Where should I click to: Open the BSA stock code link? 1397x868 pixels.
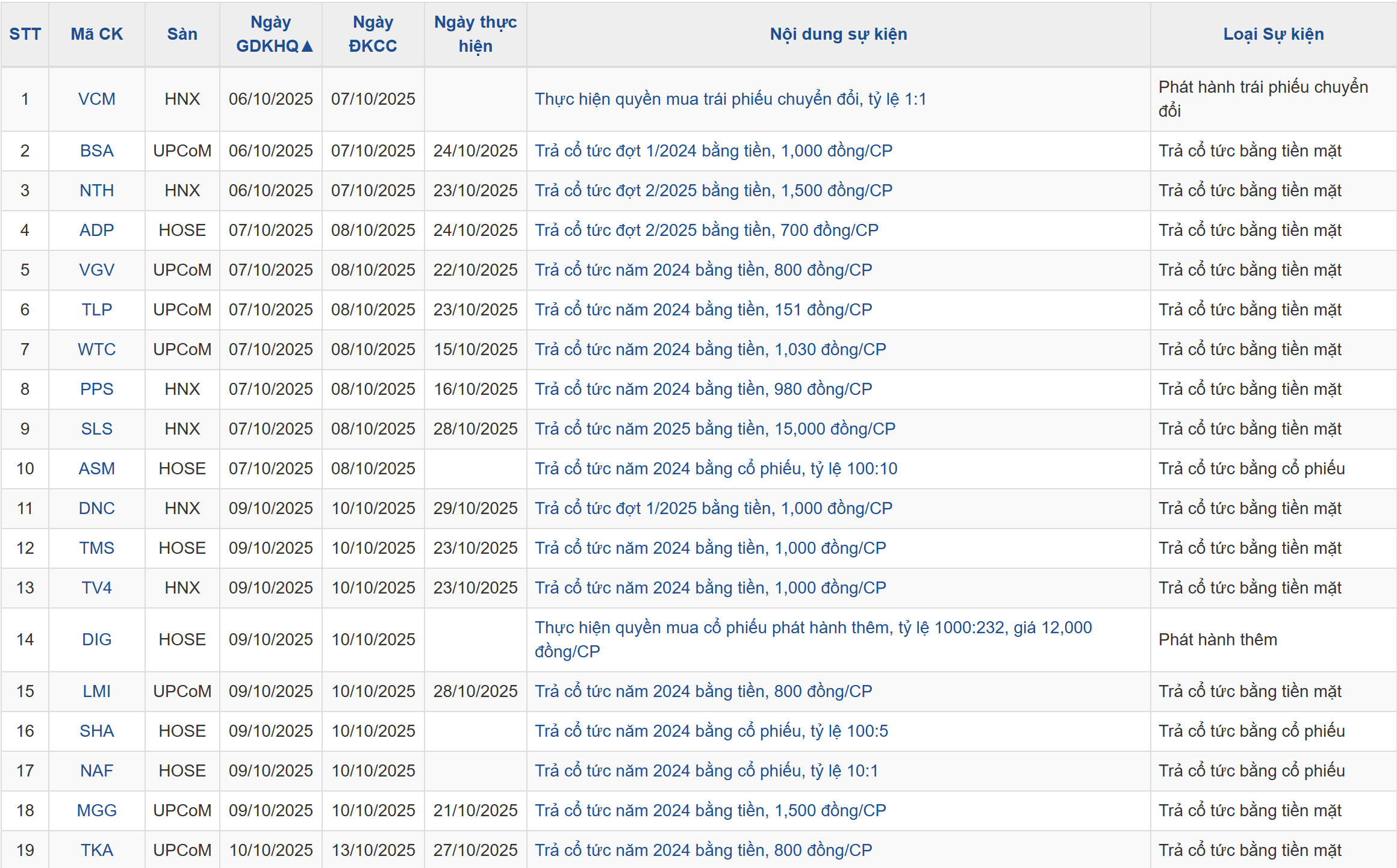[96, 150]
